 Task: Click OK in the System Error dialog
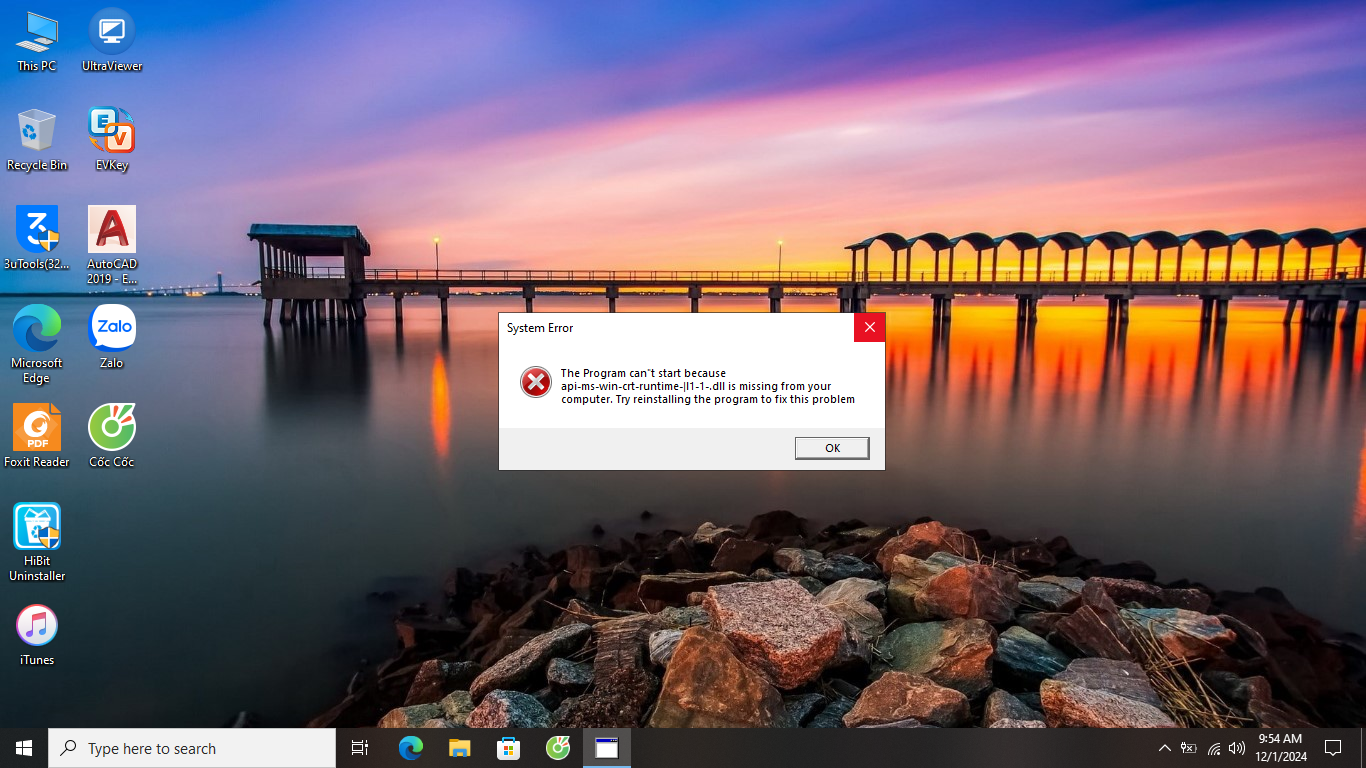(x=831, y=448)
